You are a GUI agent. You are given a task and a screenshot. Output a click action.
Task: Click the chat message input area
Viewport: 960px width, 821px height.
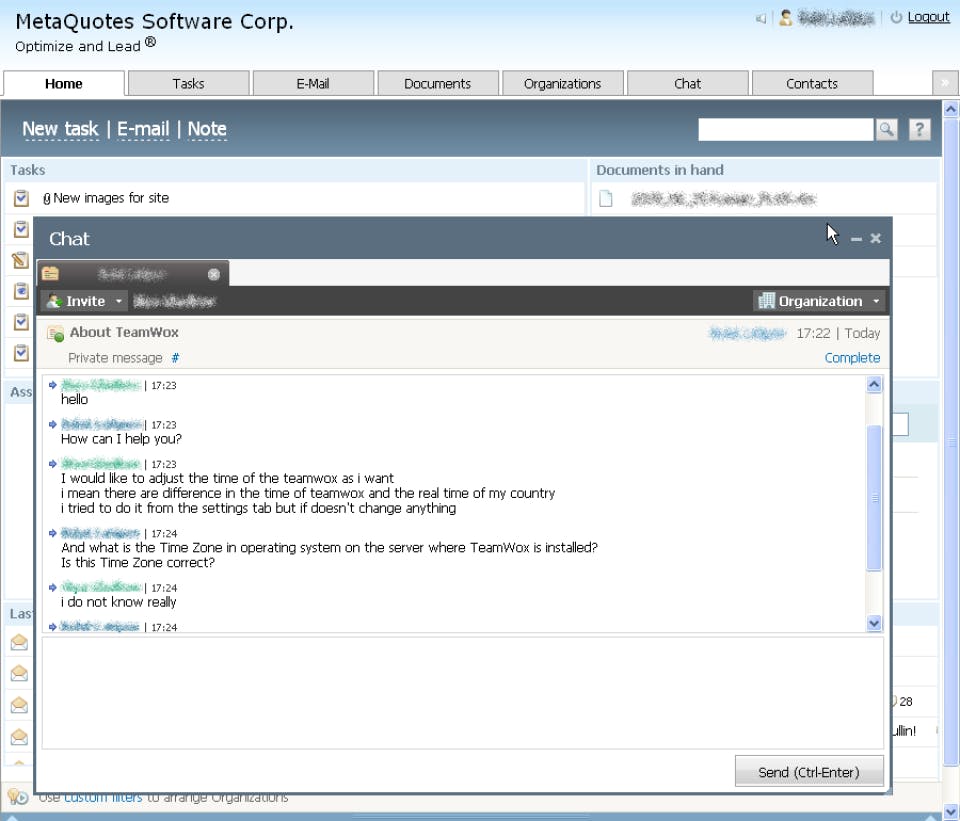(462, 693)
